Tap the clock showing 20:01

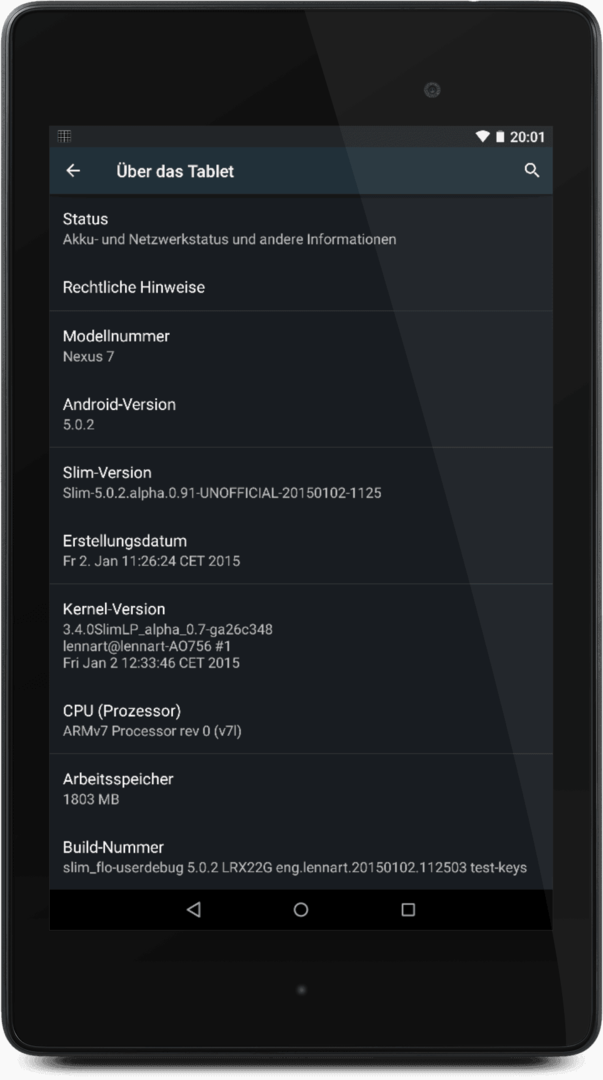(x=527, y=137)
